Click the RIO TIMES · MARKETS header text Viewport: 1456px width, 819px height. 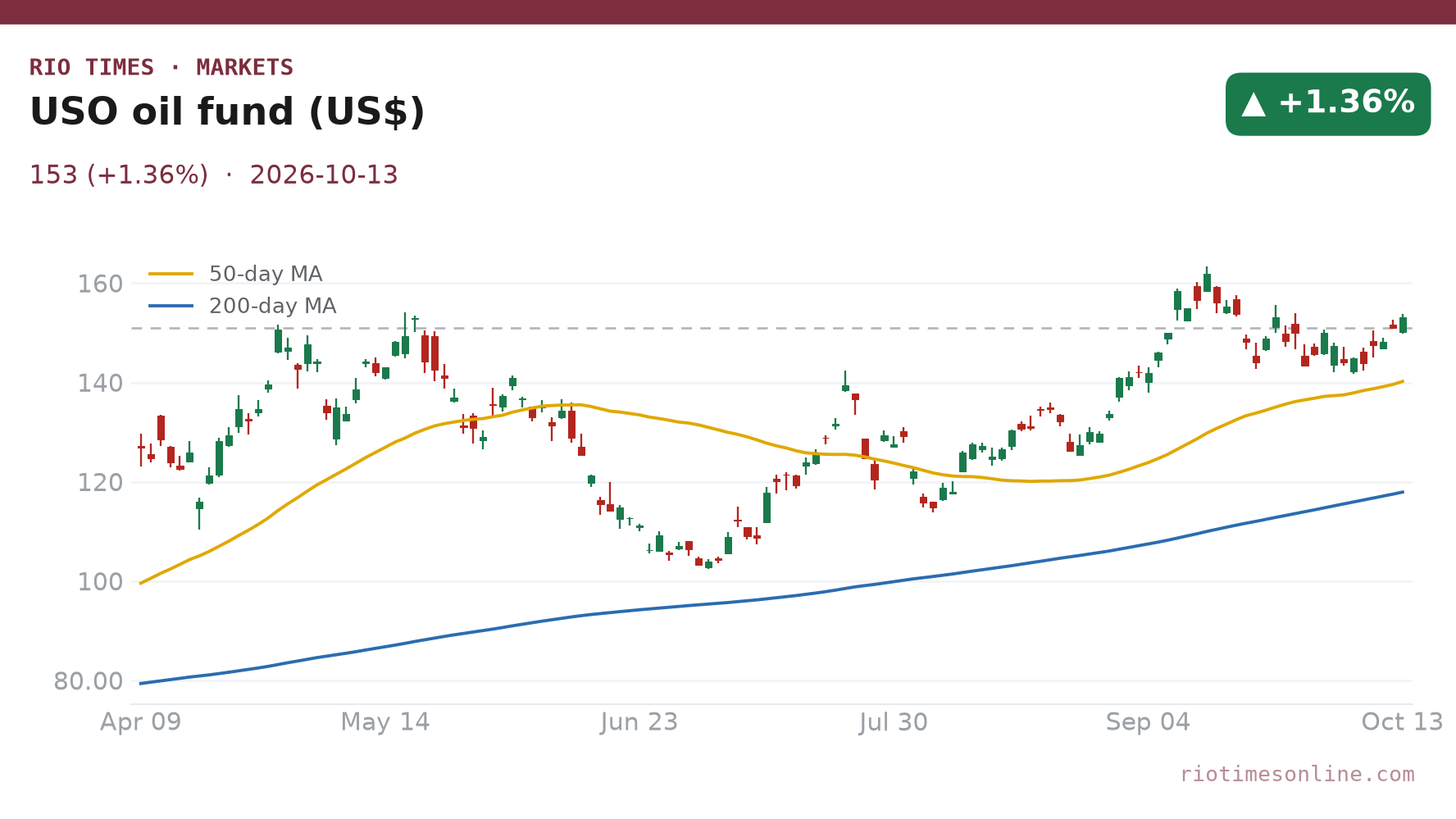pyautogui.click(x=162, y=67)
